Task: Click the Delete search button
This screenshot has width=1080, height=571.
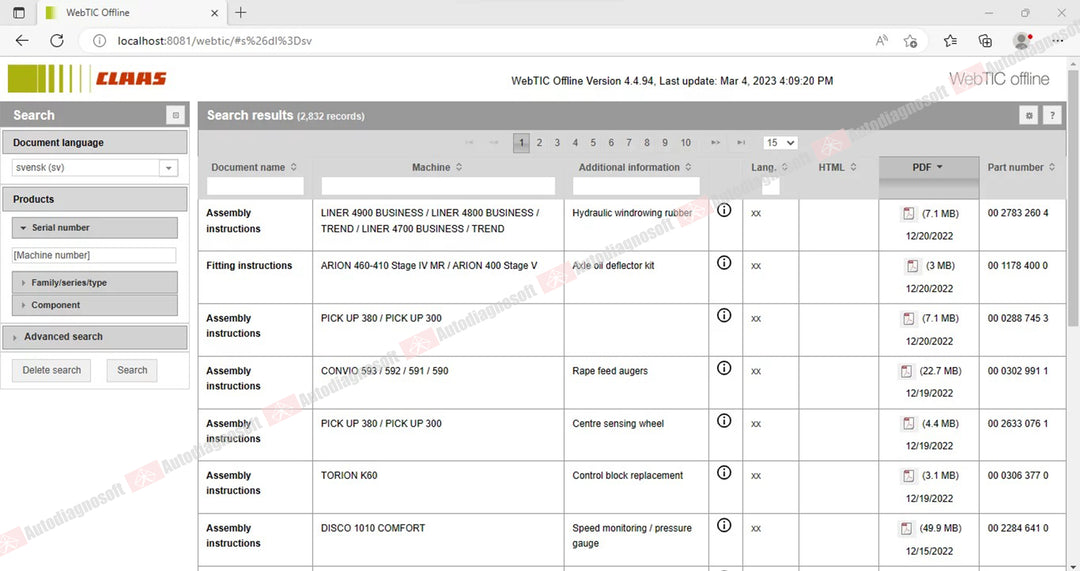Action: click(x=52, y=370)
